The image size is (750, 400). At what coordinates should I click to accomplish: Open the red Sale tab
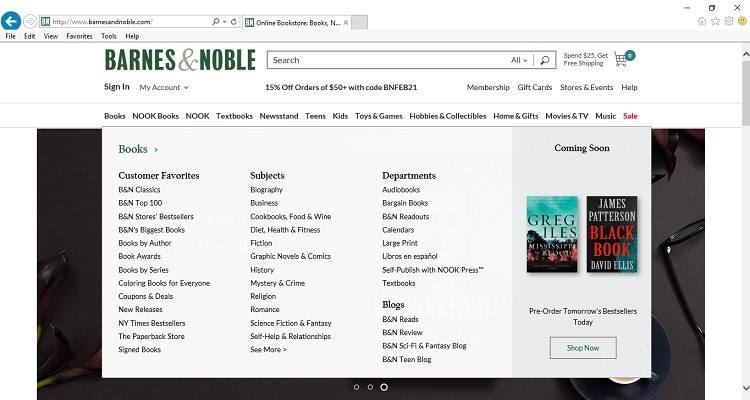click(x=630, y=116)
